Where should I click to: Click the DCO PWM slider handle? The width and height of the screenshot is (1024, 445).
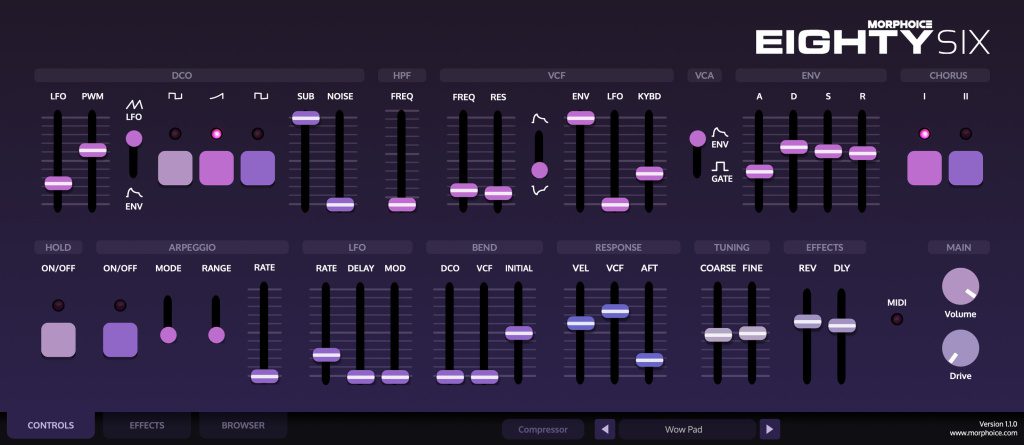[93, 150]
